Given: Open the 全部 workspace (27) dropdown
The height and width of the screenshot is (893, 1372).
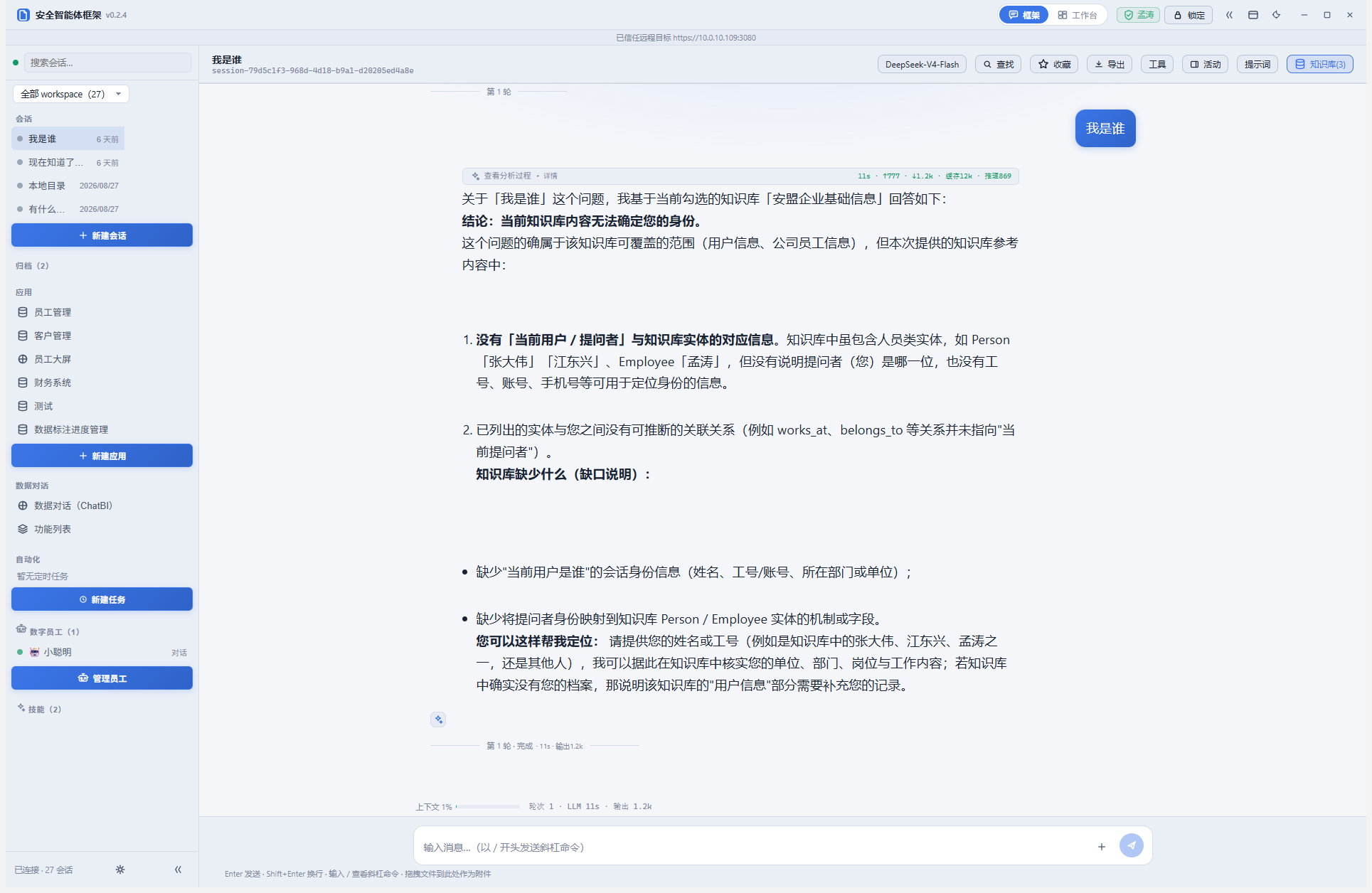Looking at the screenshot, I should (71, 94).
